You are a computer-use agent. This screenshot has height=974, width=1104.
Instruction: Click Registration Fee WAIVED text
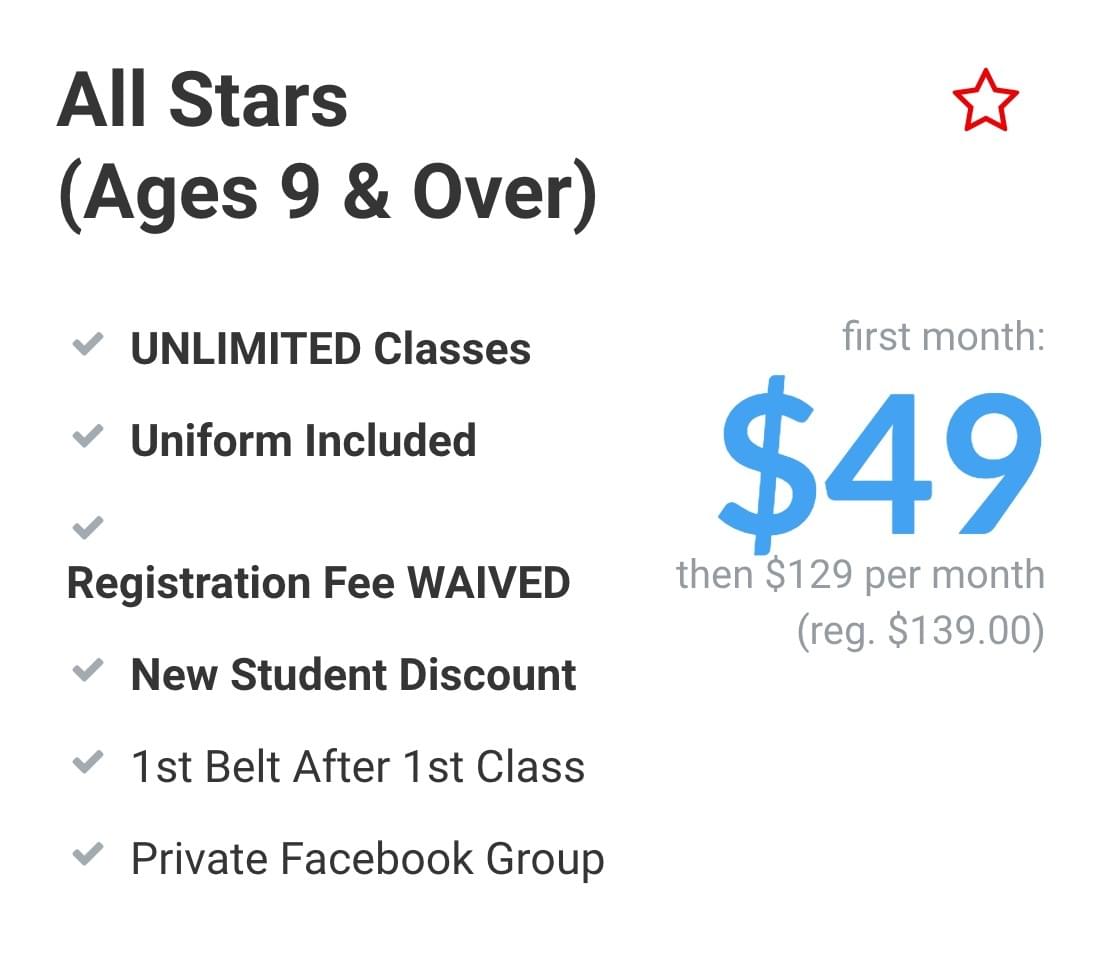coord(318,583)
